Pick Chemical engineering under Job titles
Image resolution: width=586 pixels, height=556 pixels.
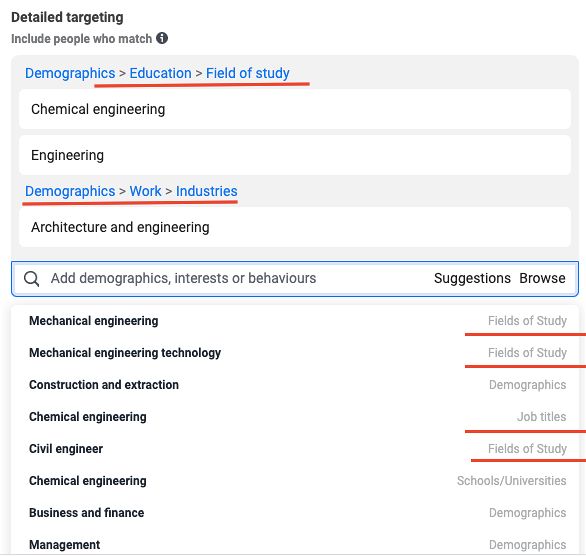pyautogui.click(x=294, y=417)
